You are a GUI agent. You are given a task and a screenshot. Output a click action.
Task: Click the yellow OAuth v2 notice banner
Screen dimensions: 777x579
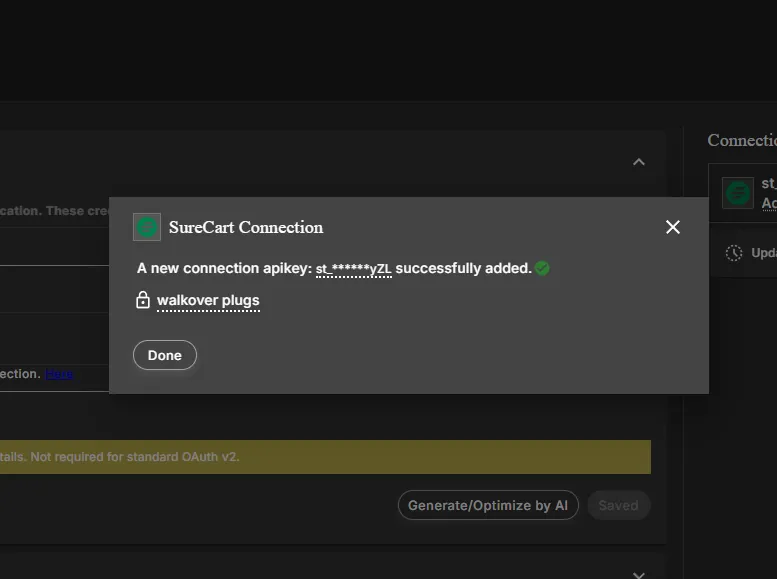pos(325,457)
